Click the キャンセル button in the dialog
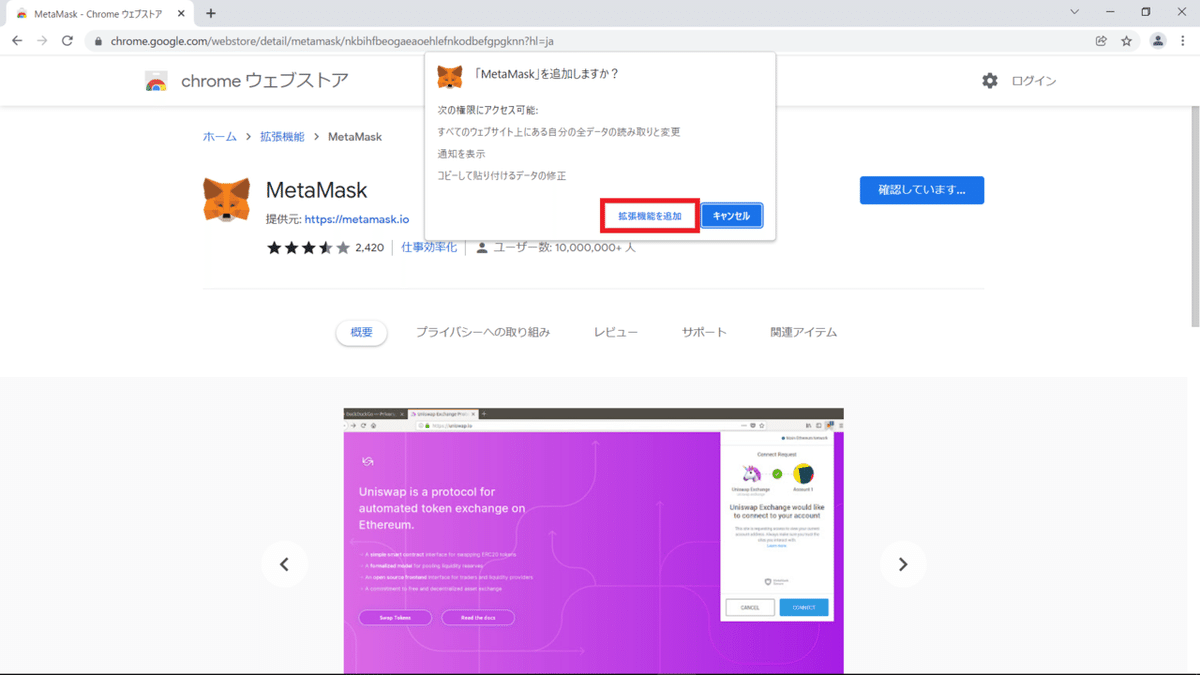Screen dimensions: 1200x675 [731, 215]
